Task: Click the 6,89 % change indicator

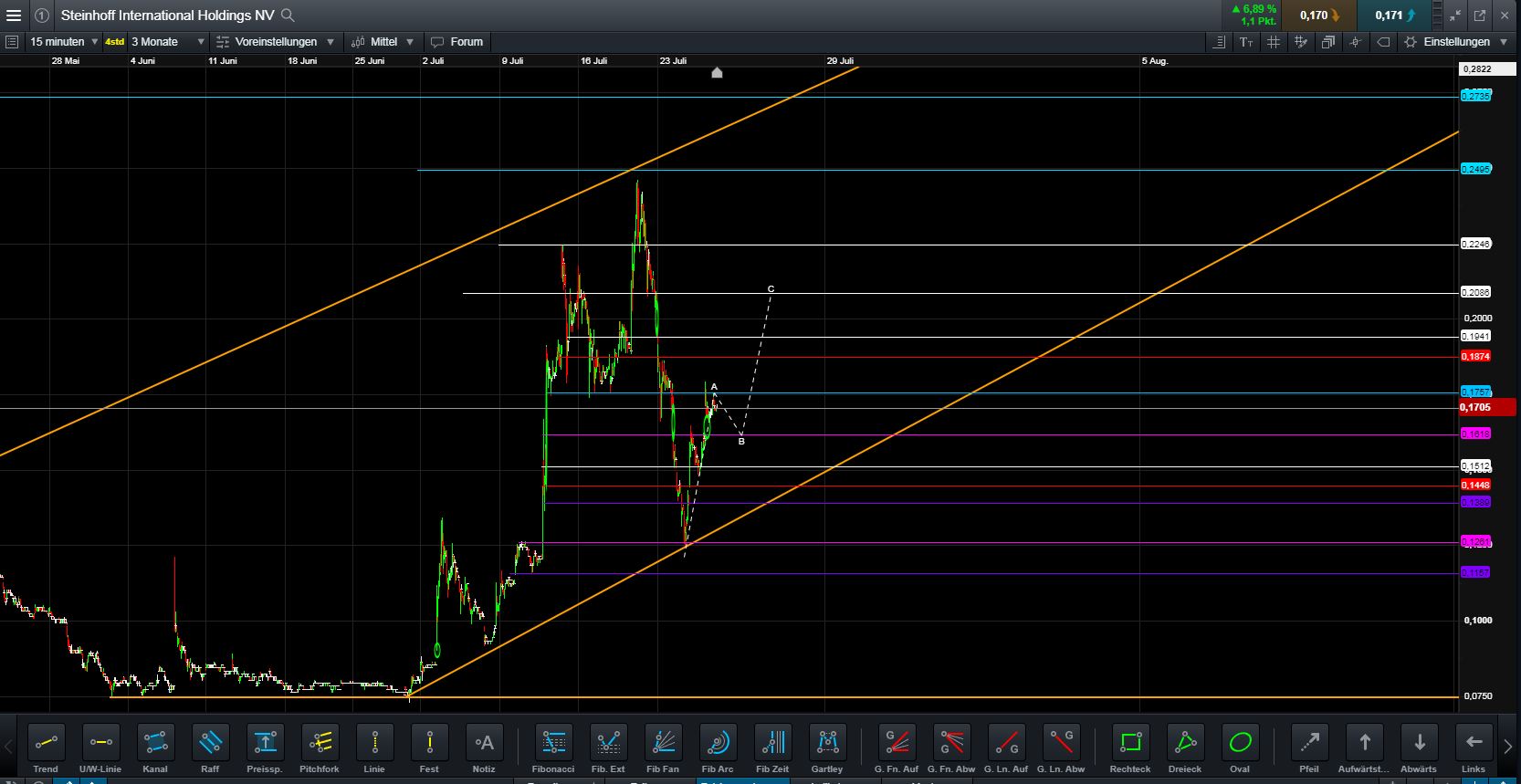Action: pos(1254,9)
